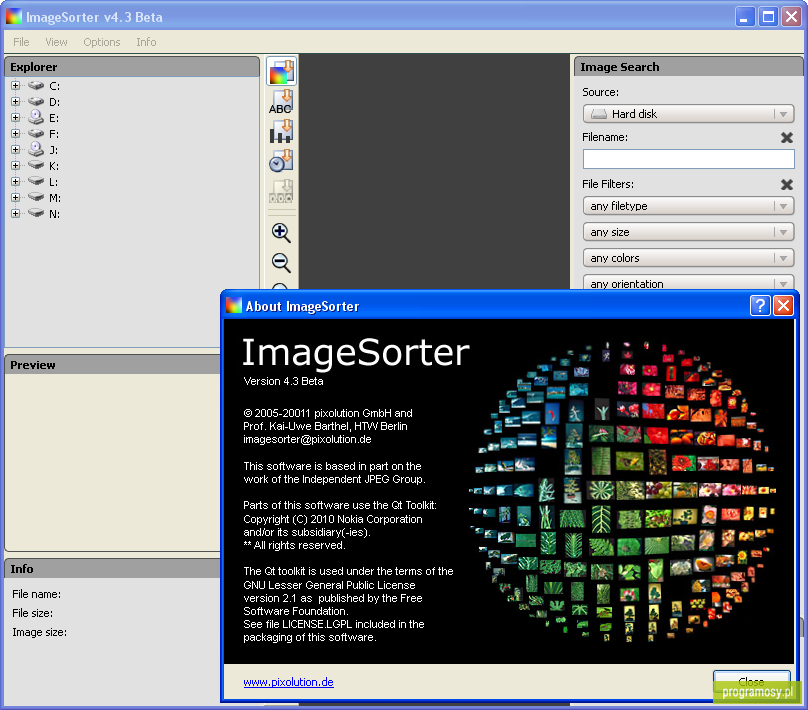808x710 pixels.
Task: Select the K: drive icon in Explorer
Action: tap(36, 165)
